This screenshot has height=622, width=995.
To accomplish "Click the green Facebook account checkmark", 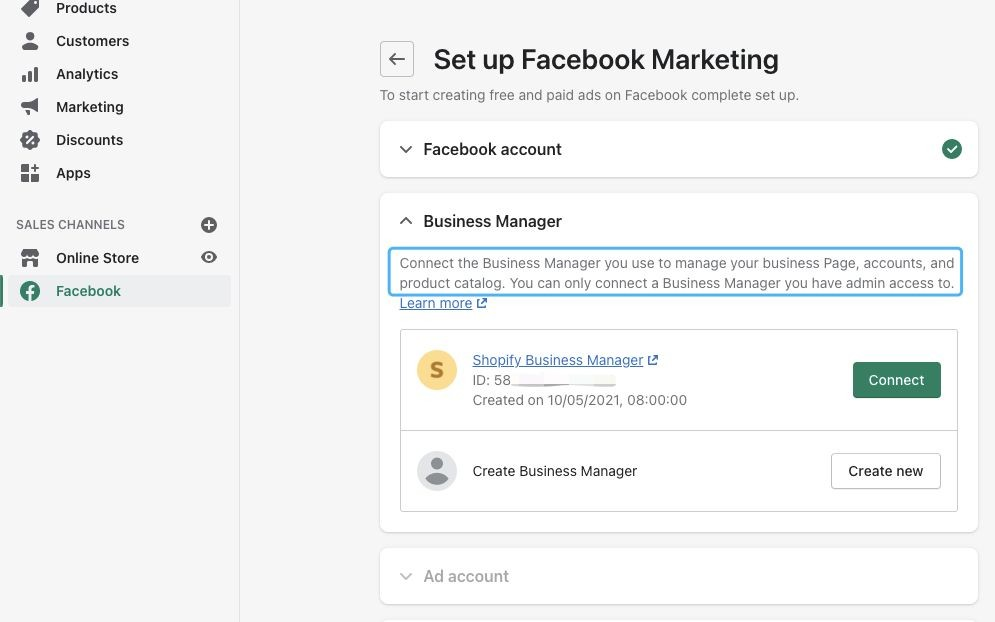I will [952, 149].
